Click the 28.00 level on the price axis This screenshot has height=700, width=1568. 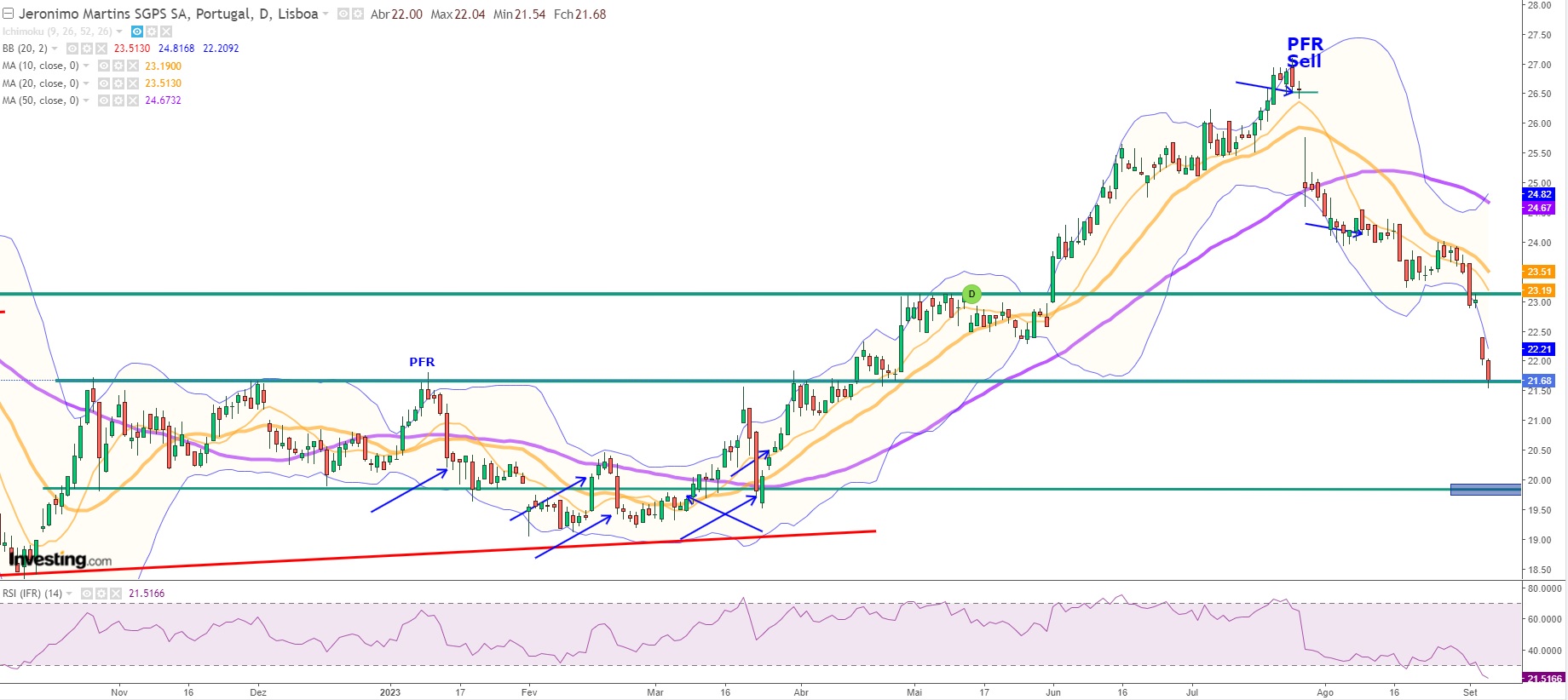pos(1539,5)
